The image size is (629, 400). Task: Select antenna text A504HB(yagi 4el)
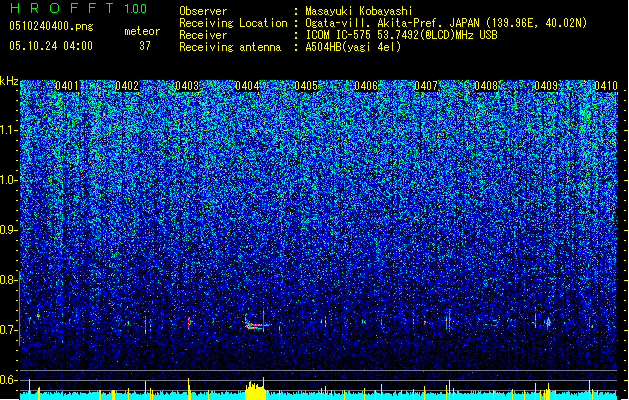click(x=353, y=47)
